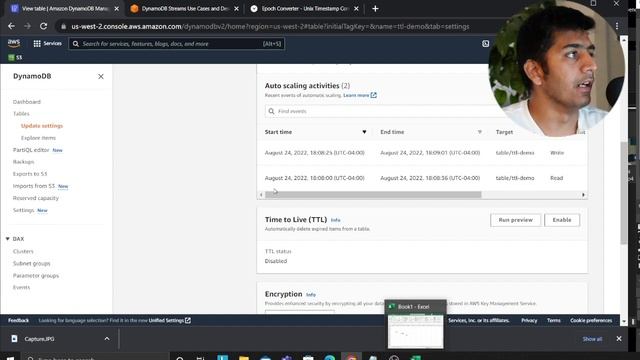
Task: Open the Info link beside Time to Live
Action: (x=336, y=220)
